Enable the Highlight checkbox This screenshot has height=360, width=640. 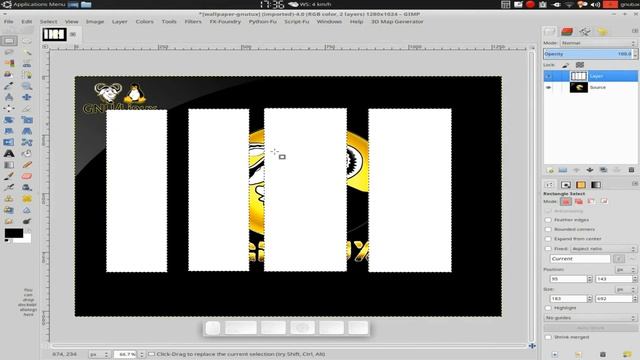pyautogui.click(x=548, y=308)
